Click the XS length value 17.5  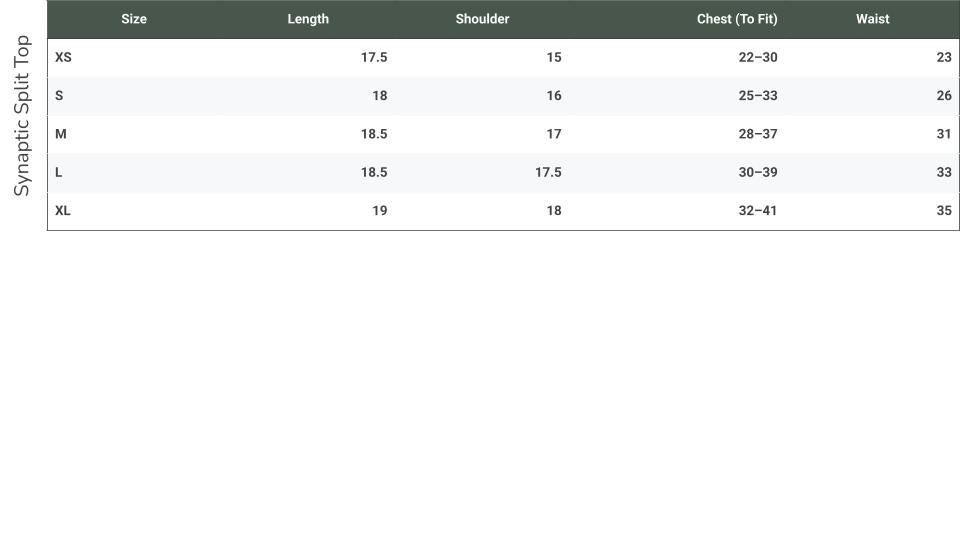coord(374,58)
